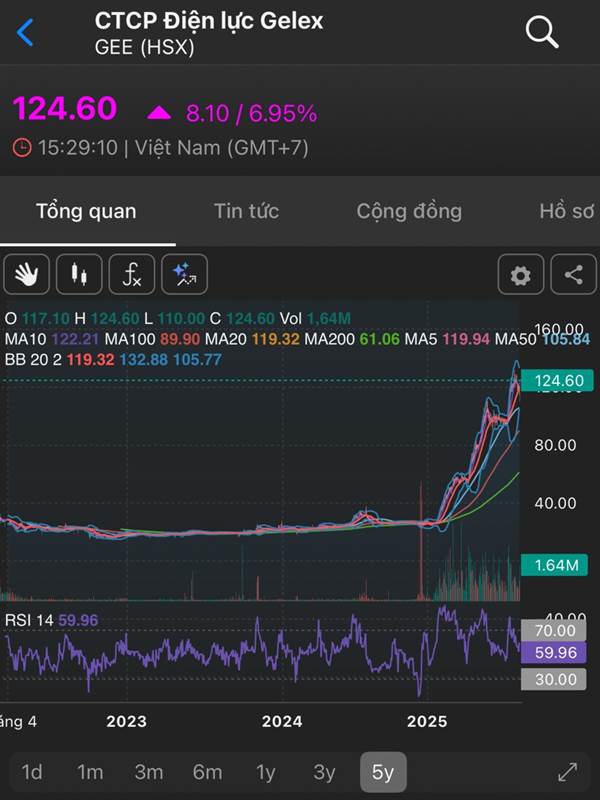Click the 40.00 price axis label
Image resolution: width=600 pixels, height=800 pixels.
(555, 503)
